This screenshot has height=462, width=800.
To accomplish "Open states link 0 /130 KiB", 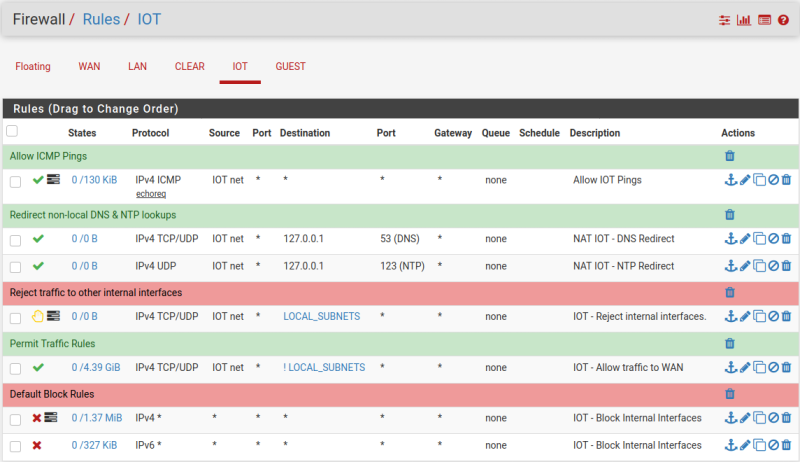I will pos(94,180).
